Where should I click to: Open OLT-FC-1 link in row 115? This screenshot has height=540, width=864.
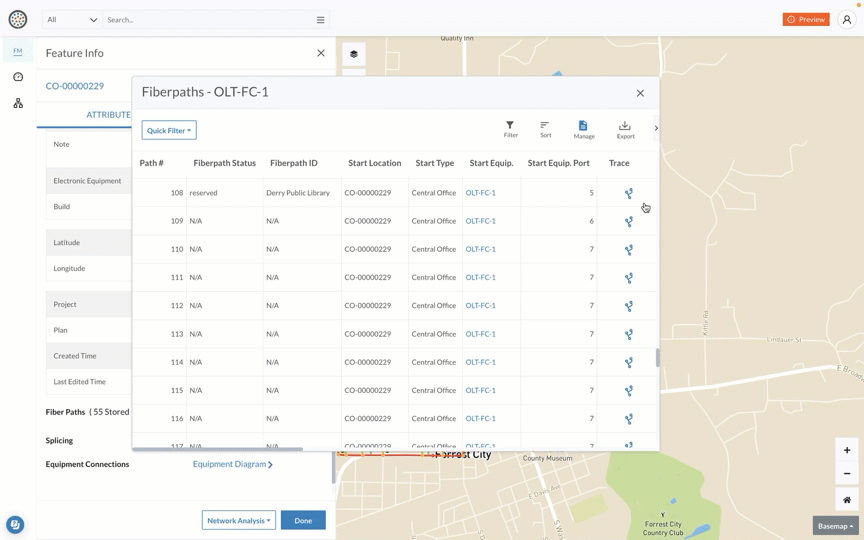(480, 390)
